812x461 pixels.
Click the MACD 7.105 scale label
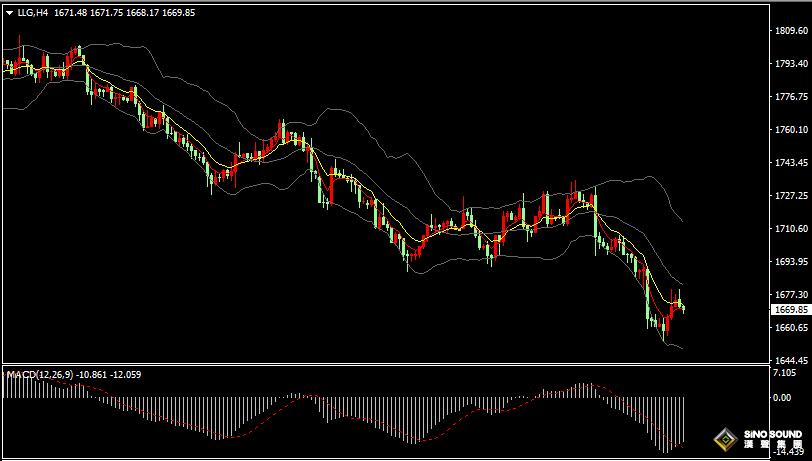(784, 373)
